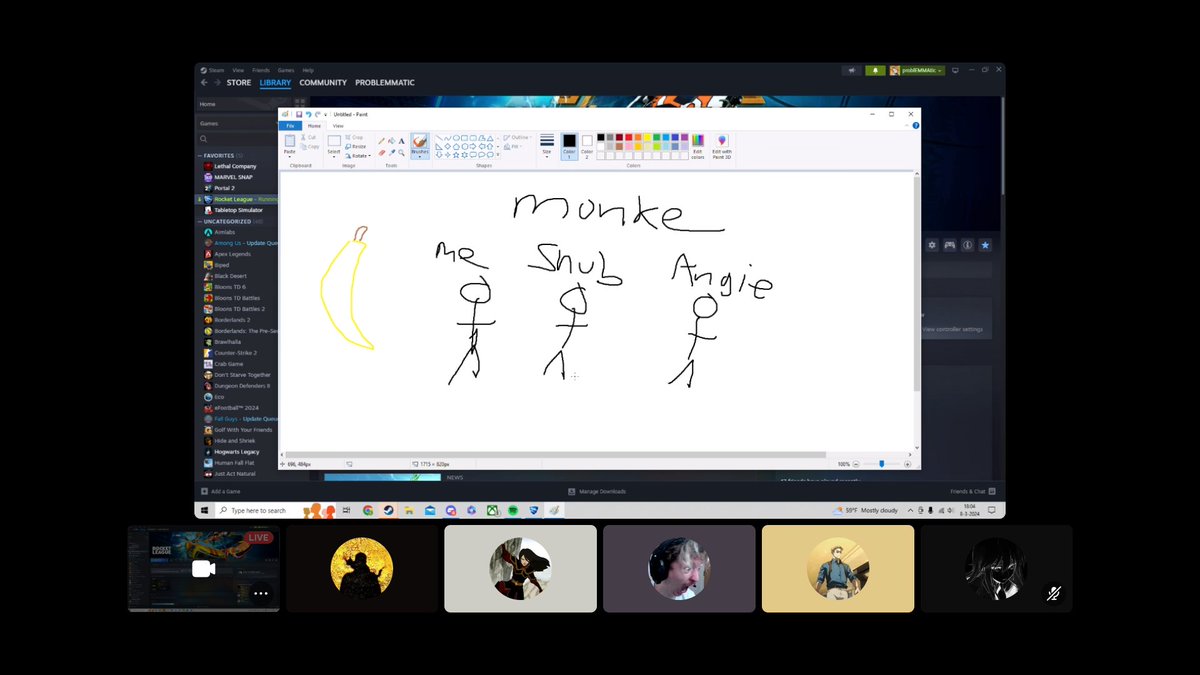Select the Magnifier tool

(x=403, y=150)
